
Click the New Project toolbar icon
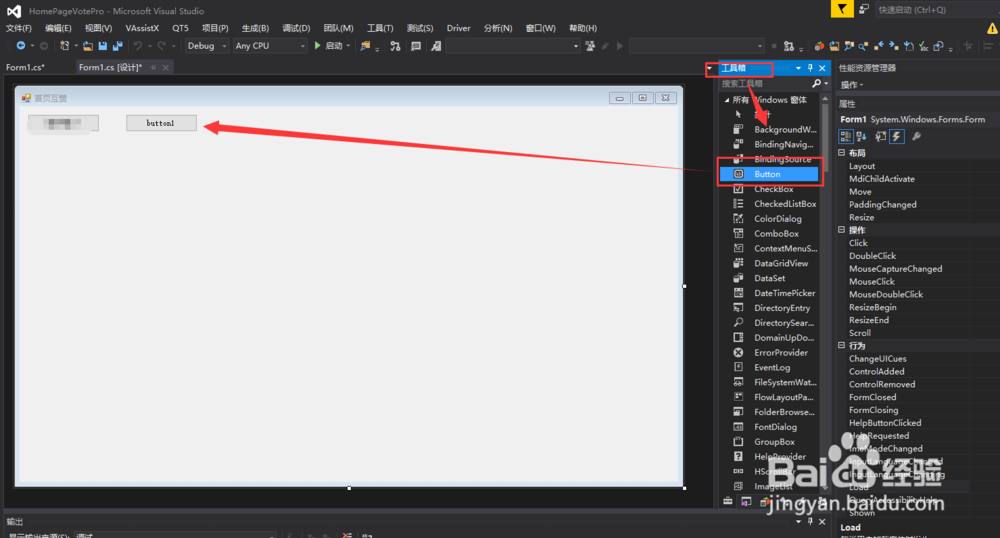coord(64,46)
